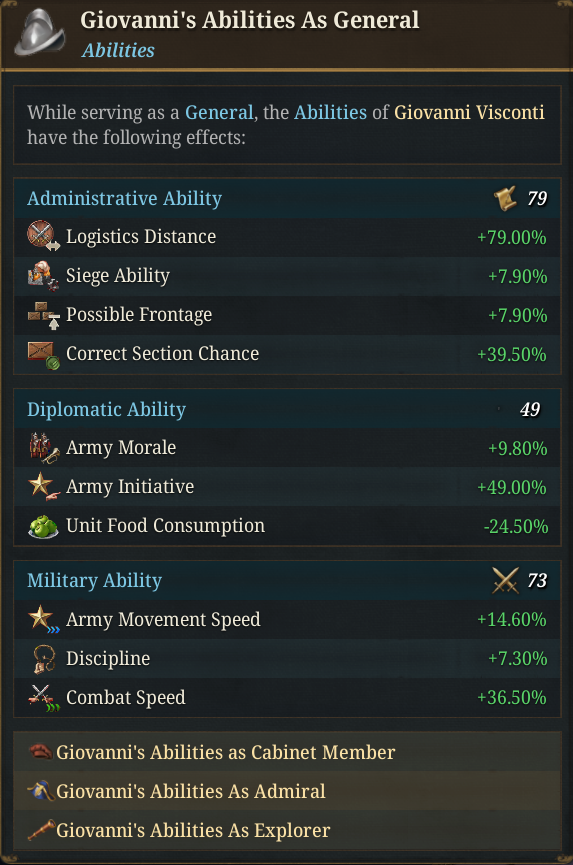Click the Logistics Distance icon
The height and width of the screenshot is (865, 573).
[43, 236]
